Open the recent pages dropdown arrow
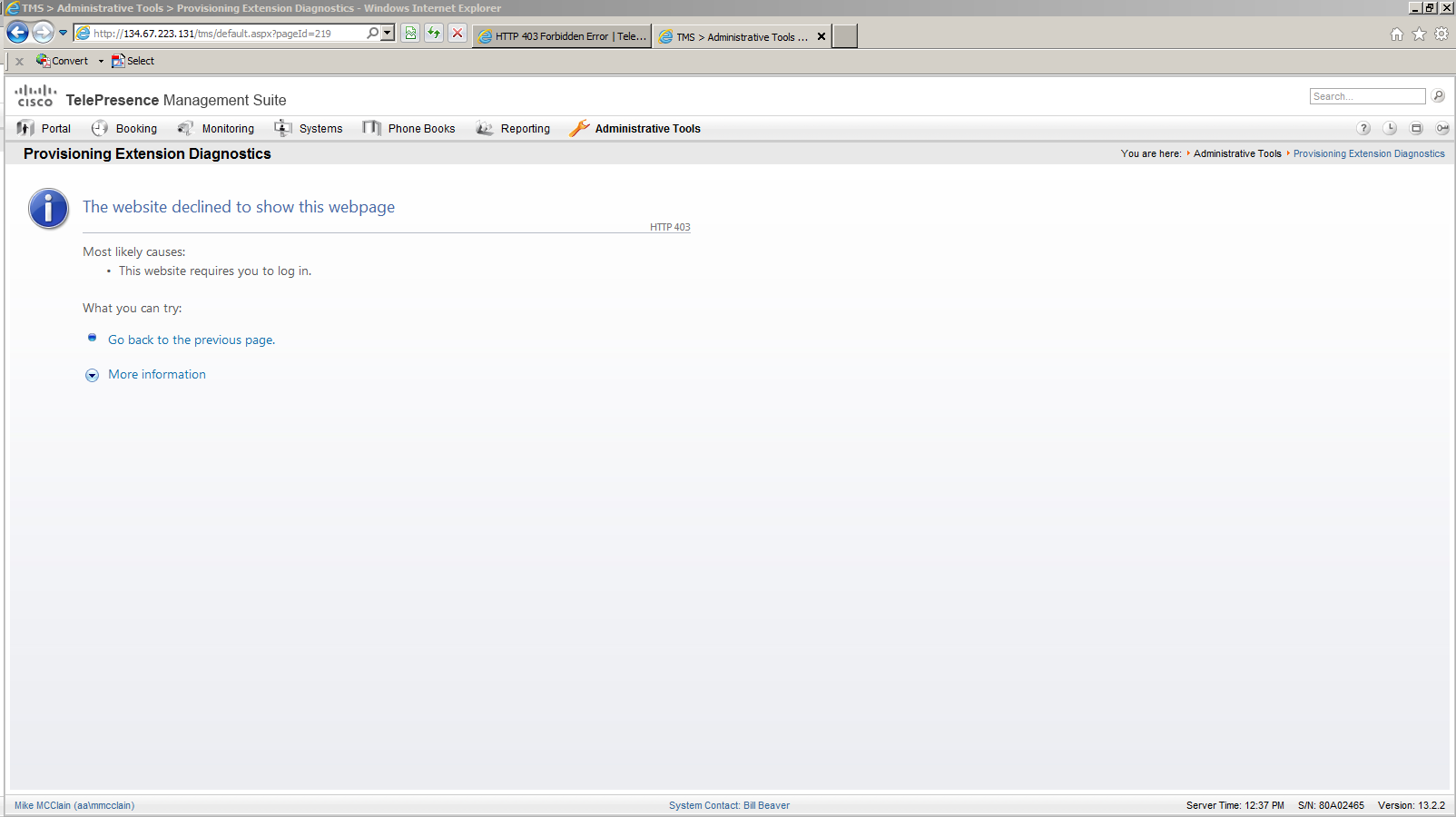 (x=64, y=34)
